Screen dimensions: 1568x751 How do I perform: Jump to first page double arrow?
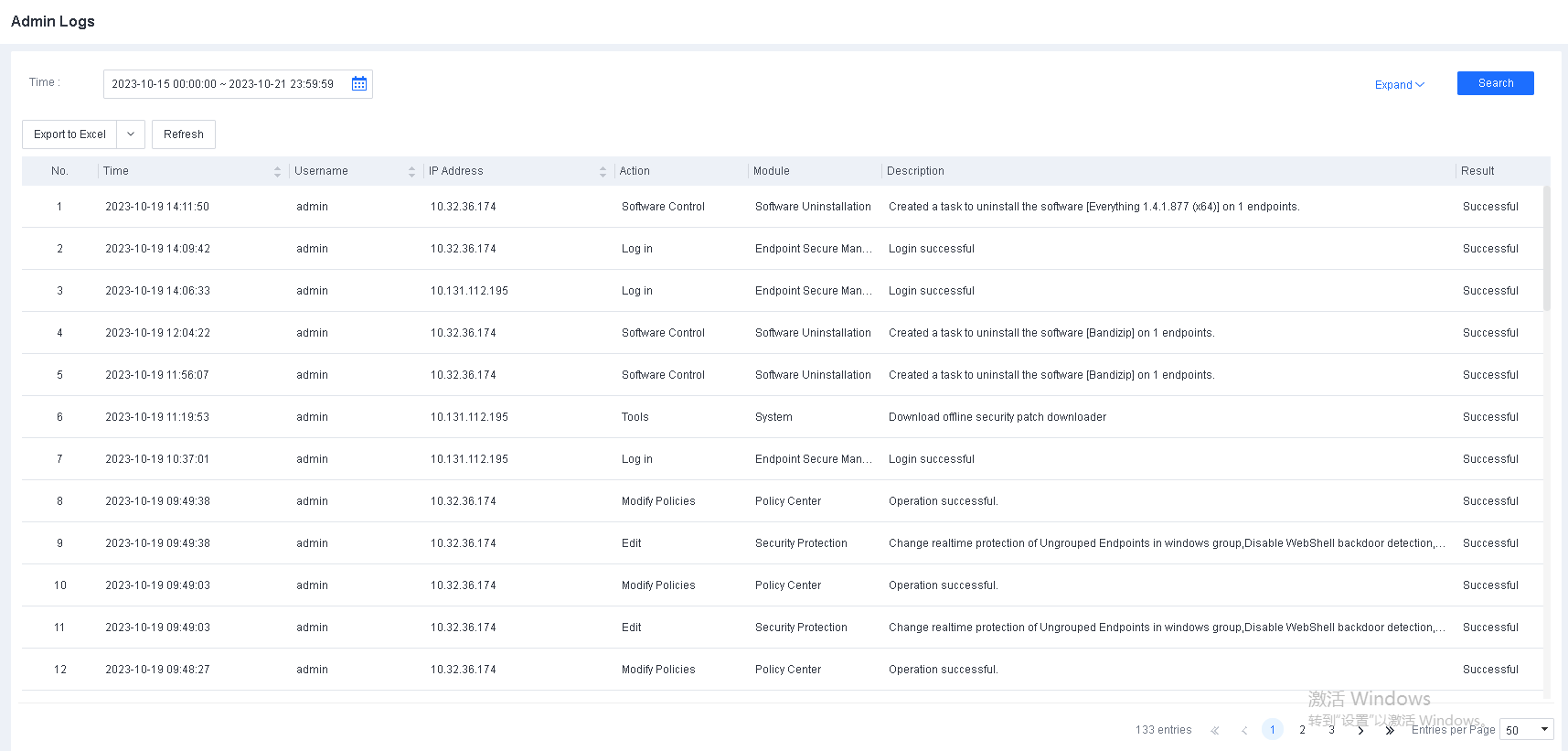coord(1215,730)
